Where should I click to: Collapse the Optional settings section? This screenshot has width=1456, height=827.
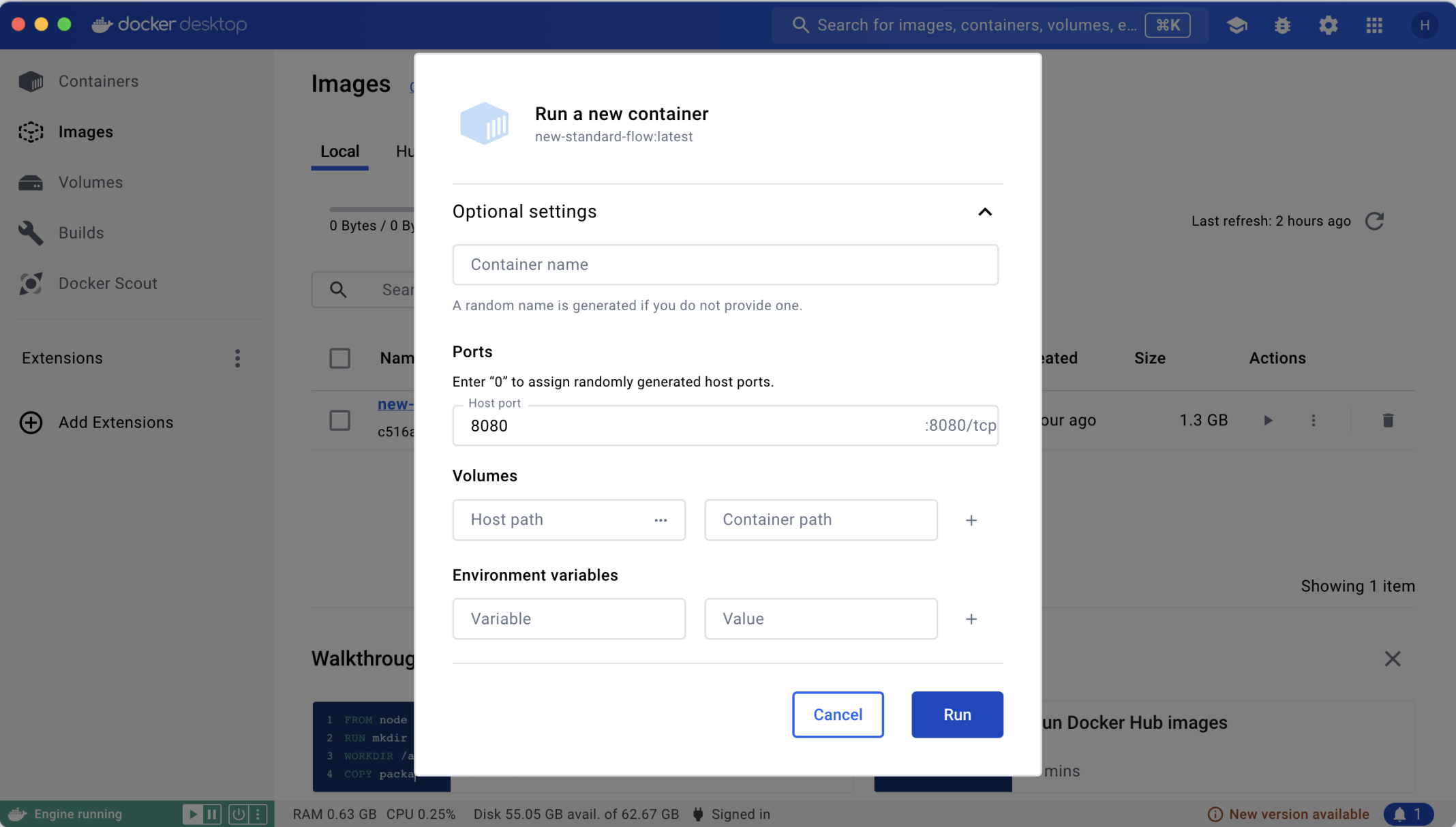coord(984,212)
